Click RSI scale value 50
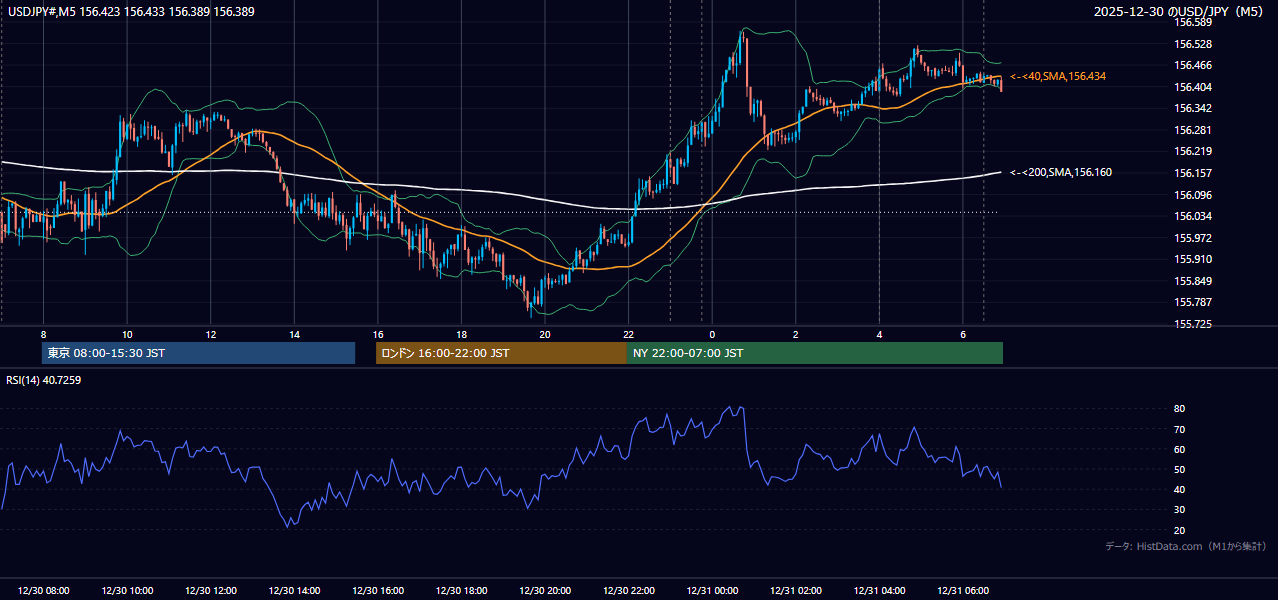Screen dimensions: 1278x600 click(1179, 469)
